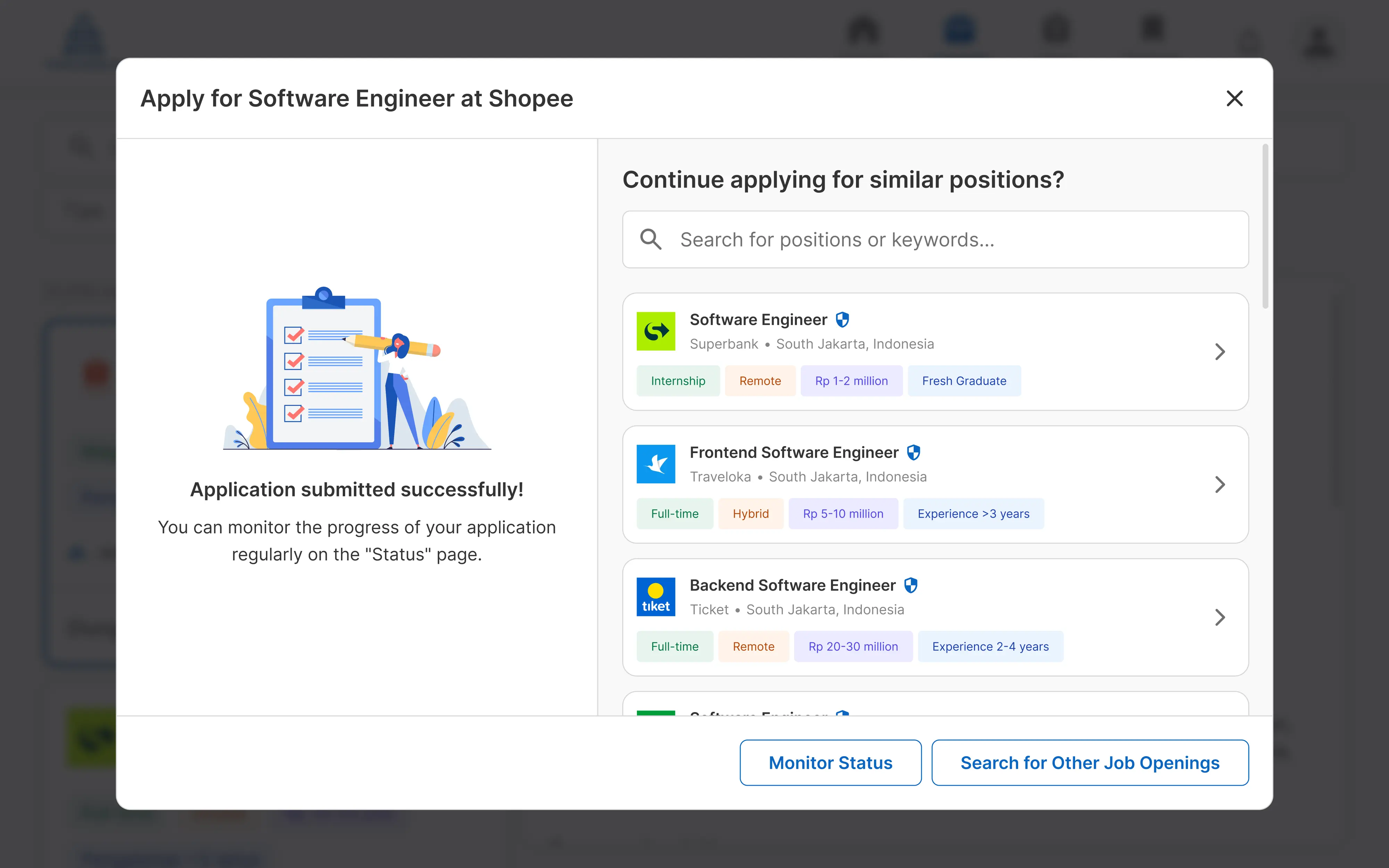Focus the Search for positions or keywords field
The height and width of the screenshot is (868, 1389).
935,239
